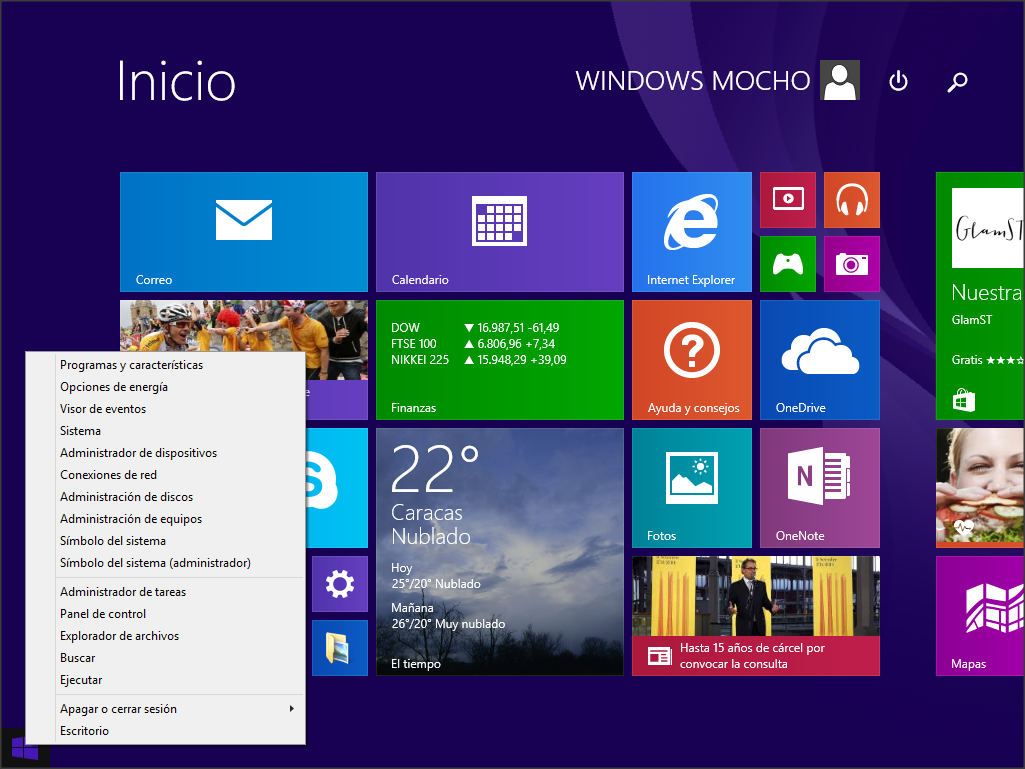
Task: Open the Ayuda y consejos tile
Action: pos(692,360)
